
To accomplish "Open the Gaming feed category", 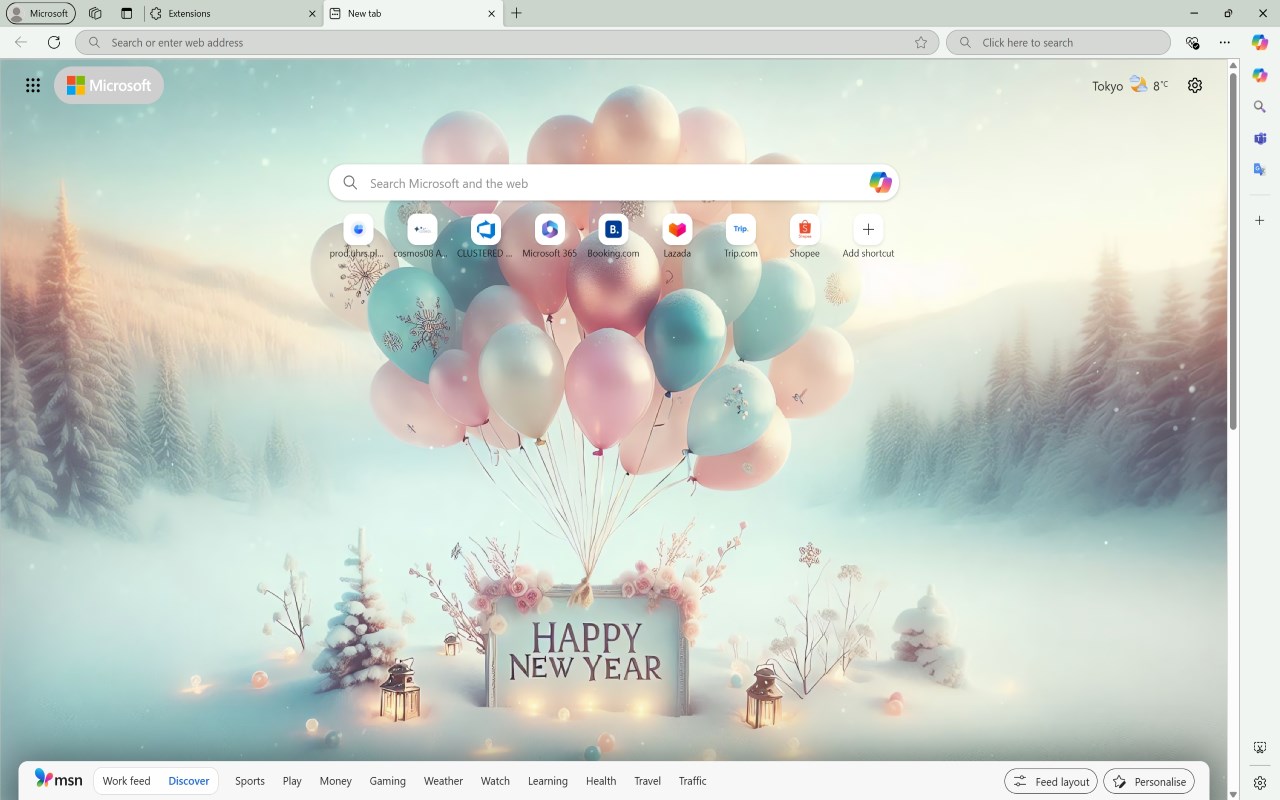I will pos(387,781).
